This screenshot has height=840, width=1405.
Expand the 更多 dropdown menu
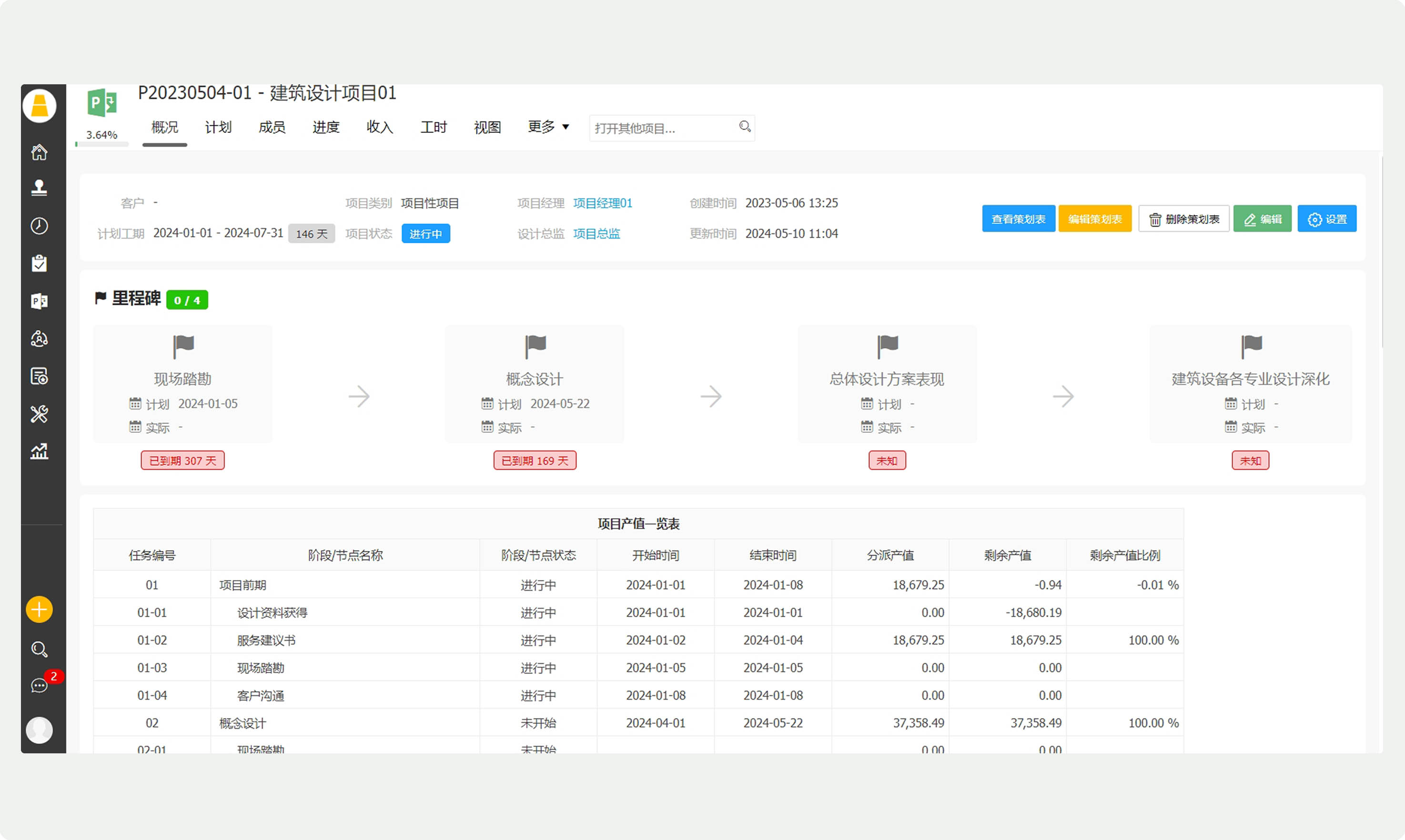[x=547, y=127]
